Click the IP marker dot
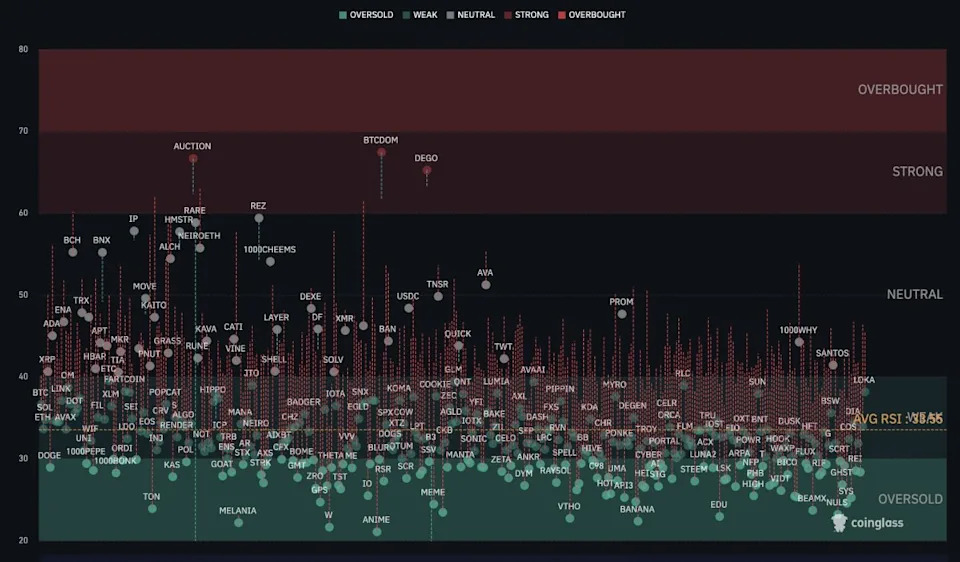 coord(134,231)
